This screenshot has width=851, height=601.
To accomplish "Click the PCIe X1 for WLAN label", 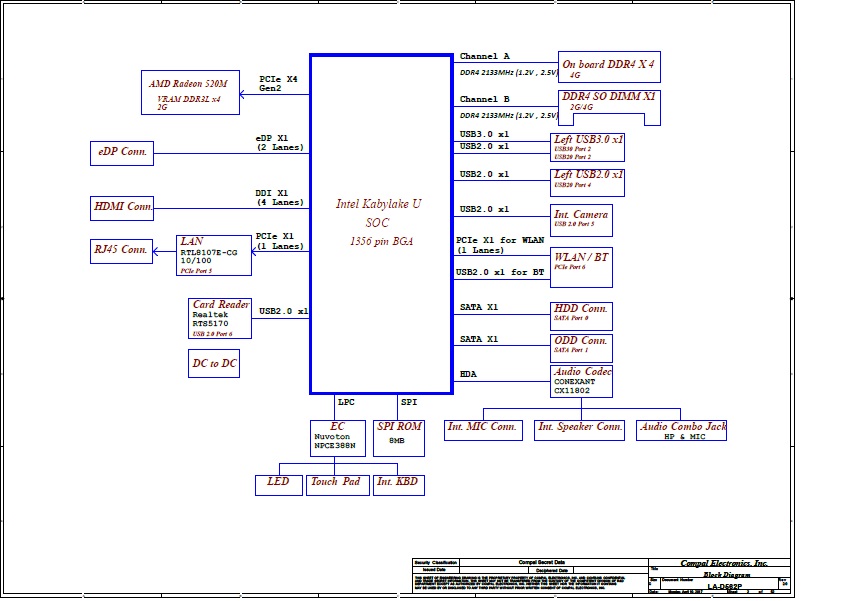I will point(500,245).
